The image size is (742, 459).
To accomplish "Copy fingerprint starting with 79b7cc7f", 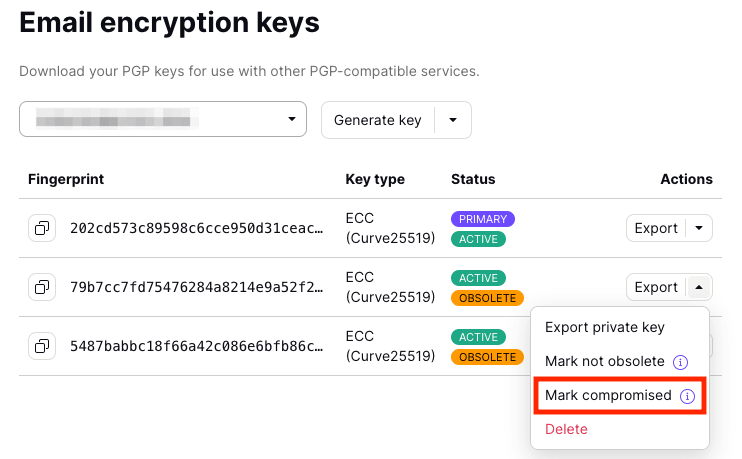I will click(42, 287).
